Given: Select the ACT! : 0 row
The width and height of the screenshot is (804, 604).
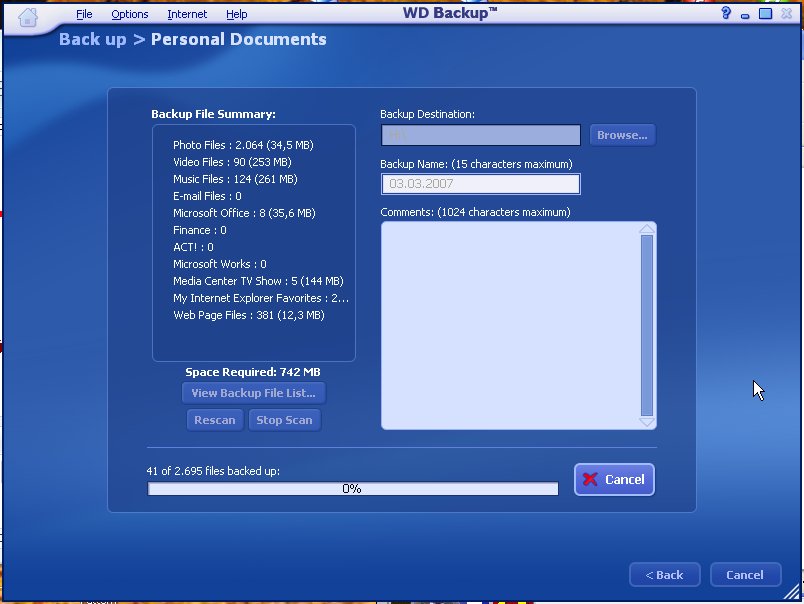Looking at the screenshot, I should [193, 247].
